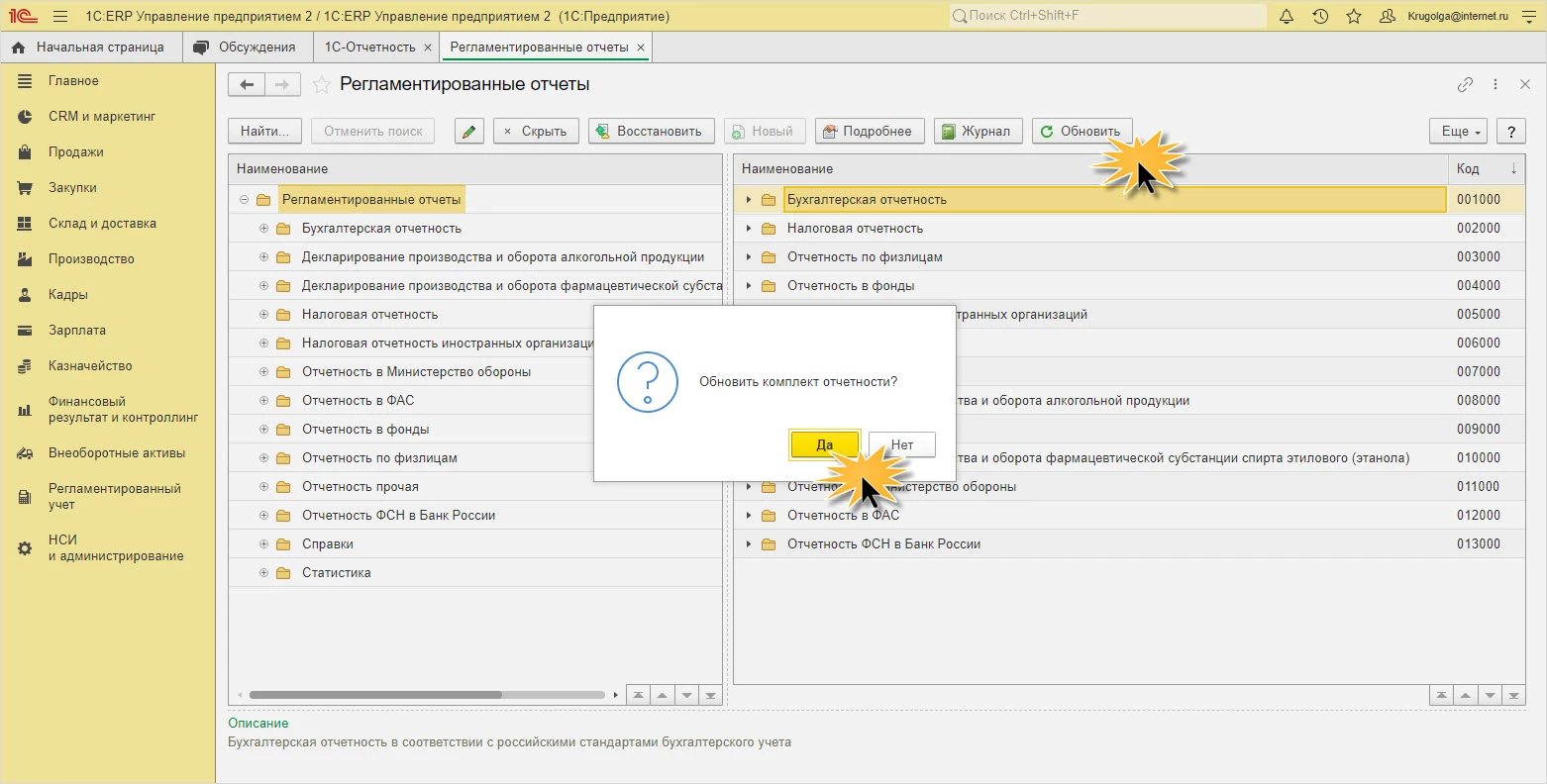Open the Регламентированный учет section
This screenshot has width=1547, height=784.
114,497
